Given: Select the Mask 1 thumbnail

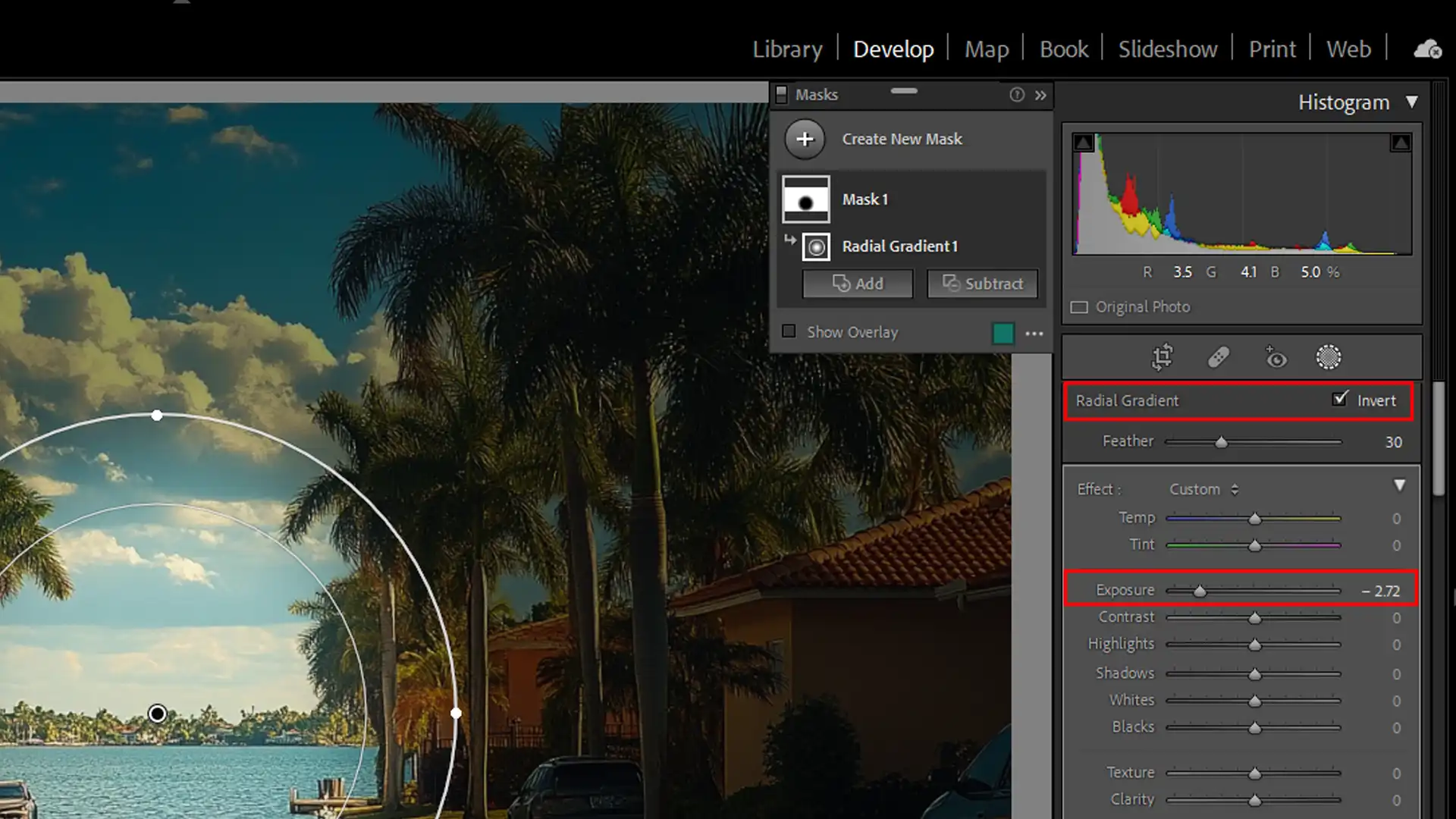Looking at the screenshot, I should [x=805, y=199].
